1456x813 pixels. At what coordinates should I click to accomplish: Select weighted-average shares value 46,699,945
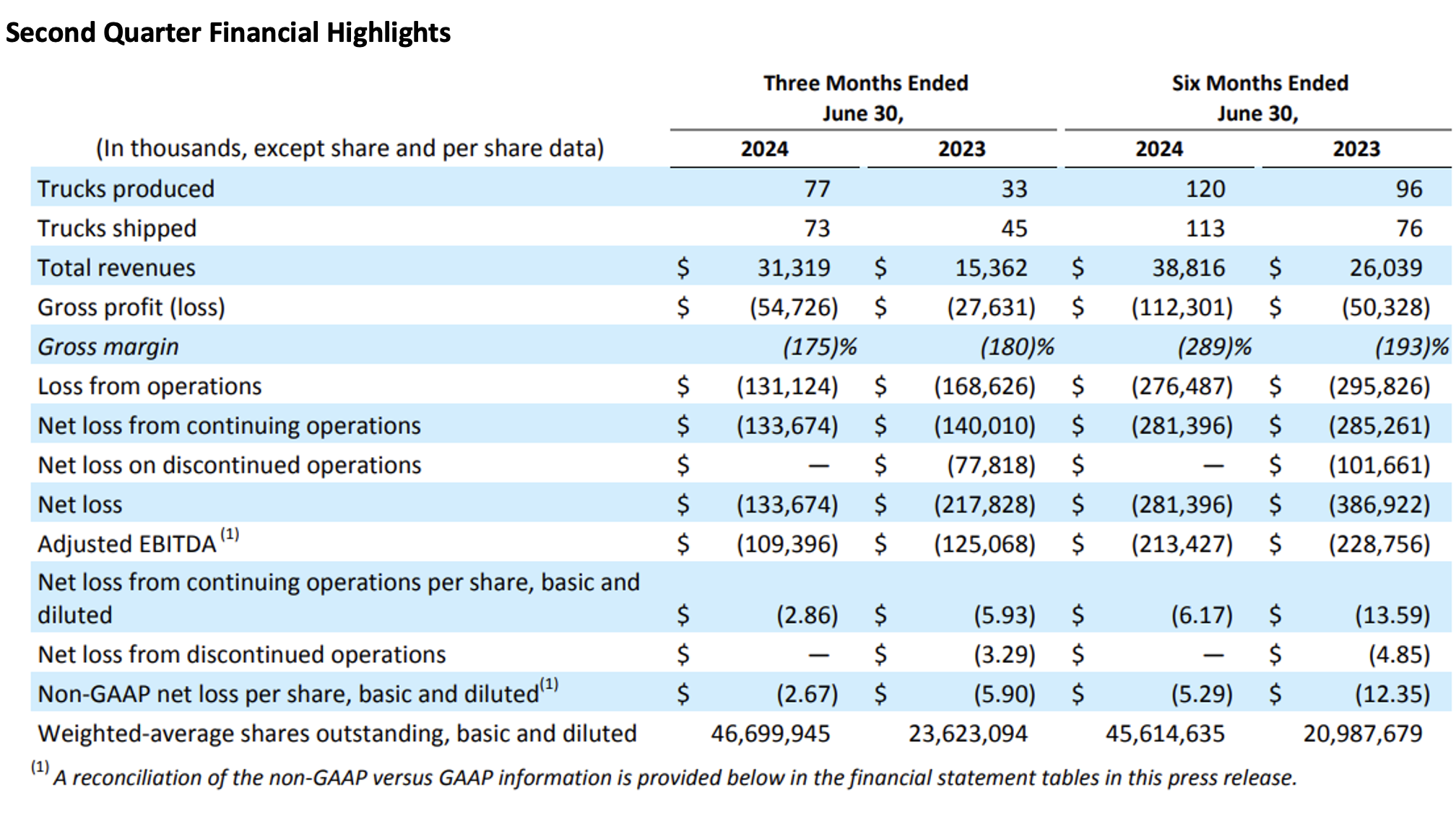pos(771,734)
